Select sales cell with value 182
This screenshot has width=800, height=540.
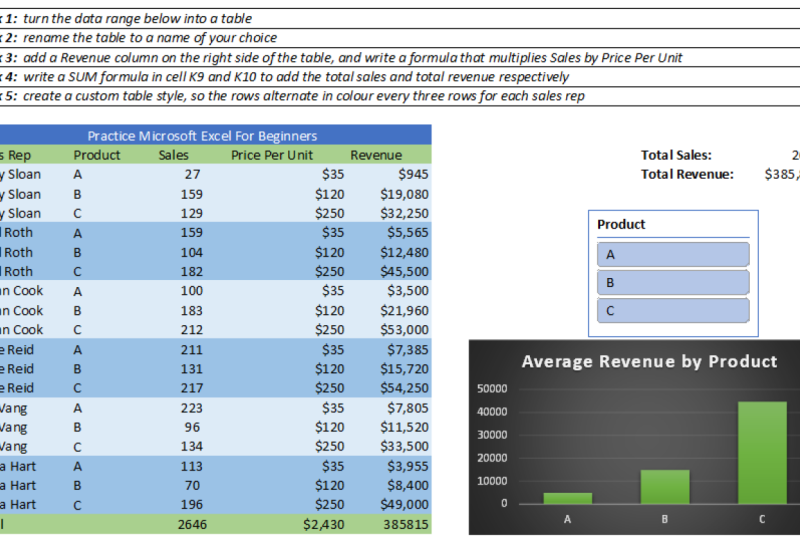click(192, 272)
